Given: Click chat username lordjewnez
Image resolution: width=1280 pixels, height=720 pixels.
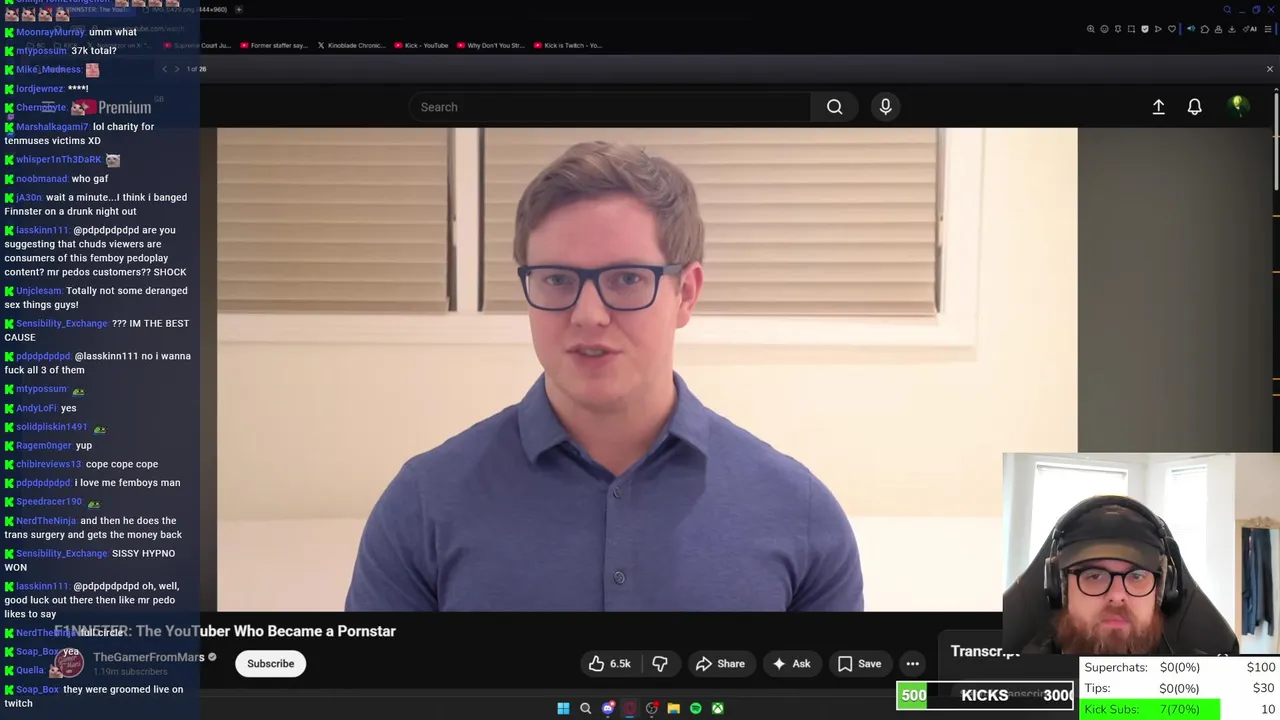Looking at the screenshot, I should click(39, 88).
